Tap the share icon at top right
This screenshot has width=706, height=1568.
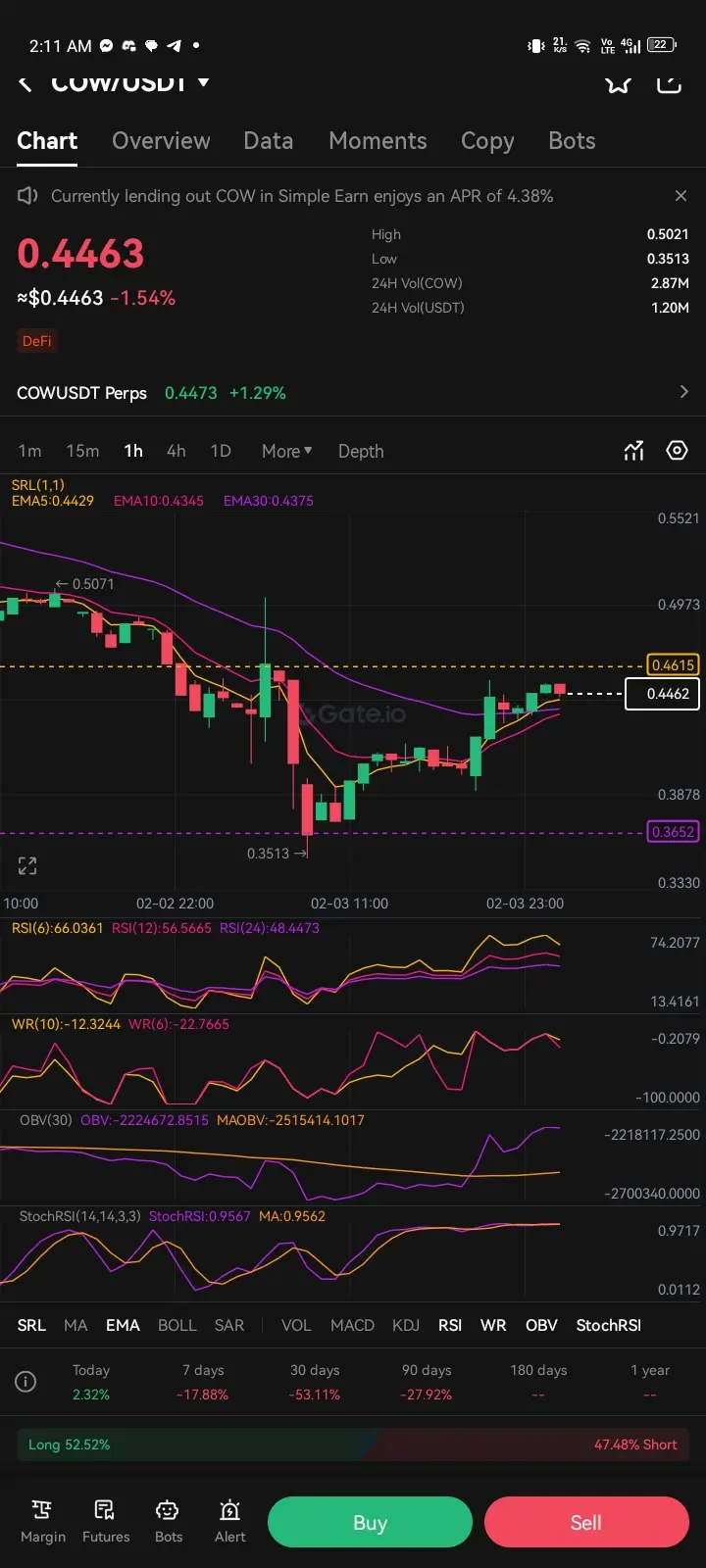tap(669, 84)
